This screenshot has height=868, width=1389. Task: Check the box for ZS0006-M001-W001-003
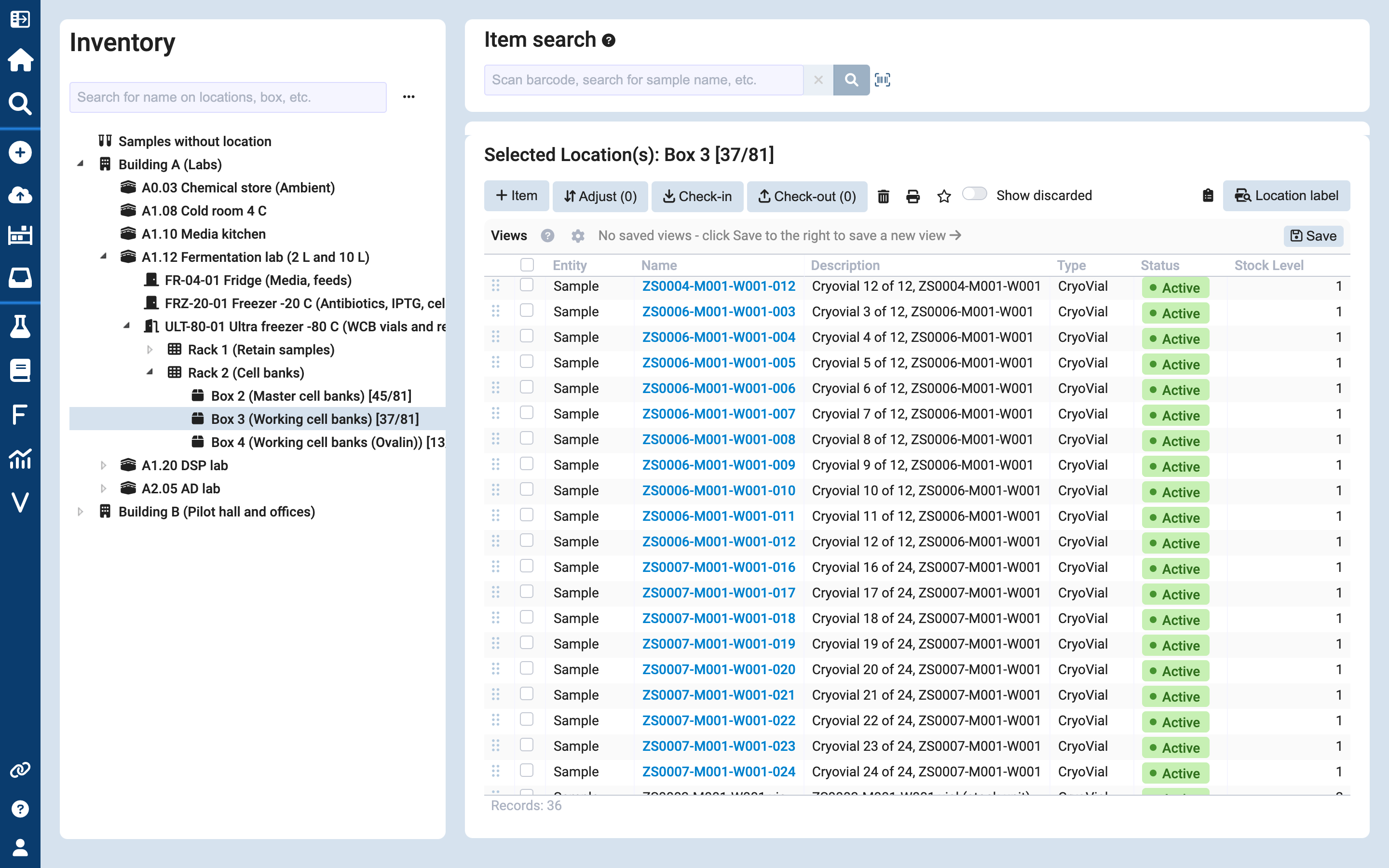click(526, 311)
